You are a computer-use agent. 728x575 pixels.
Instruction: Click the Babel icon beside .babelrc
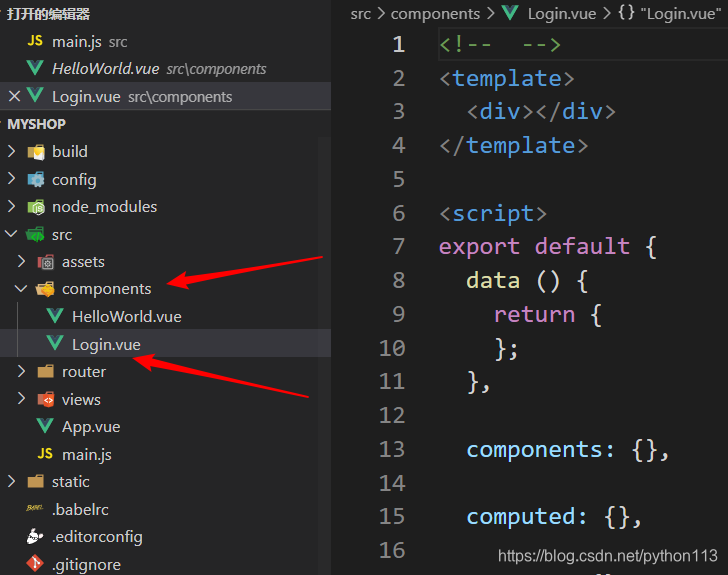[x=35, y=508]
